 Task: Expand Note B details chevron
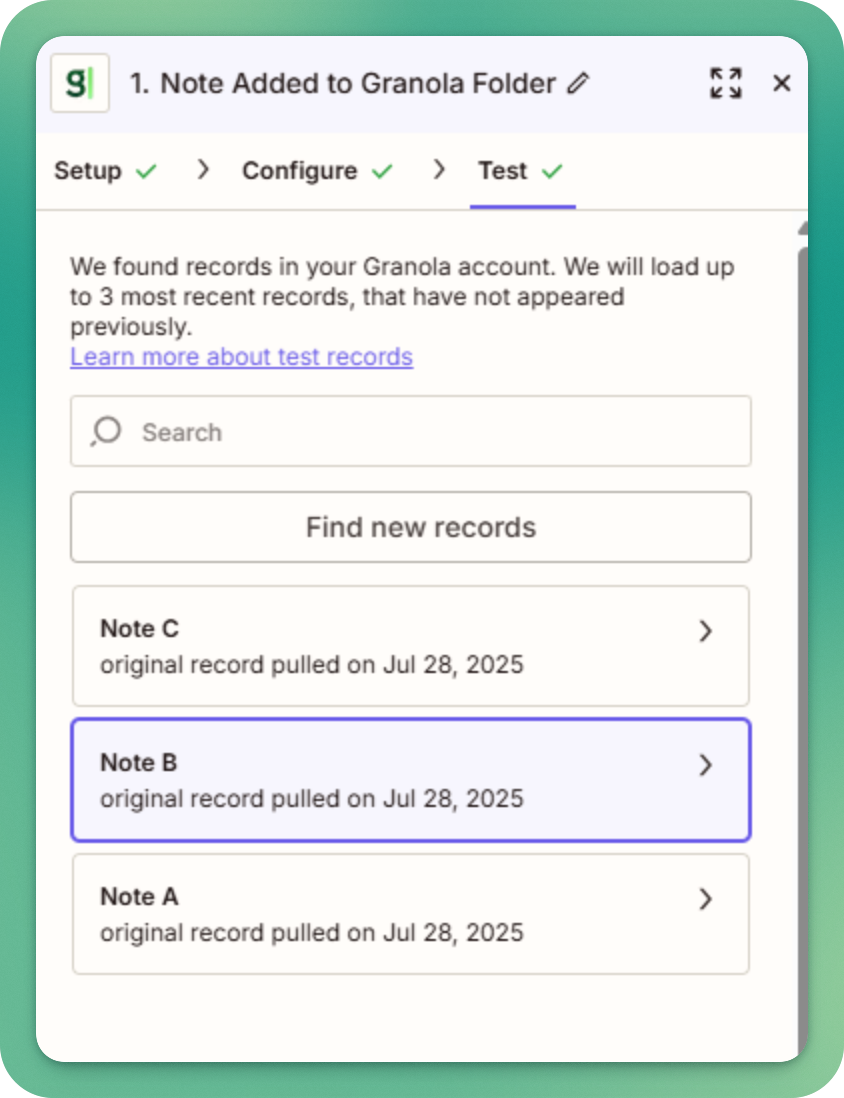[705, 765]
